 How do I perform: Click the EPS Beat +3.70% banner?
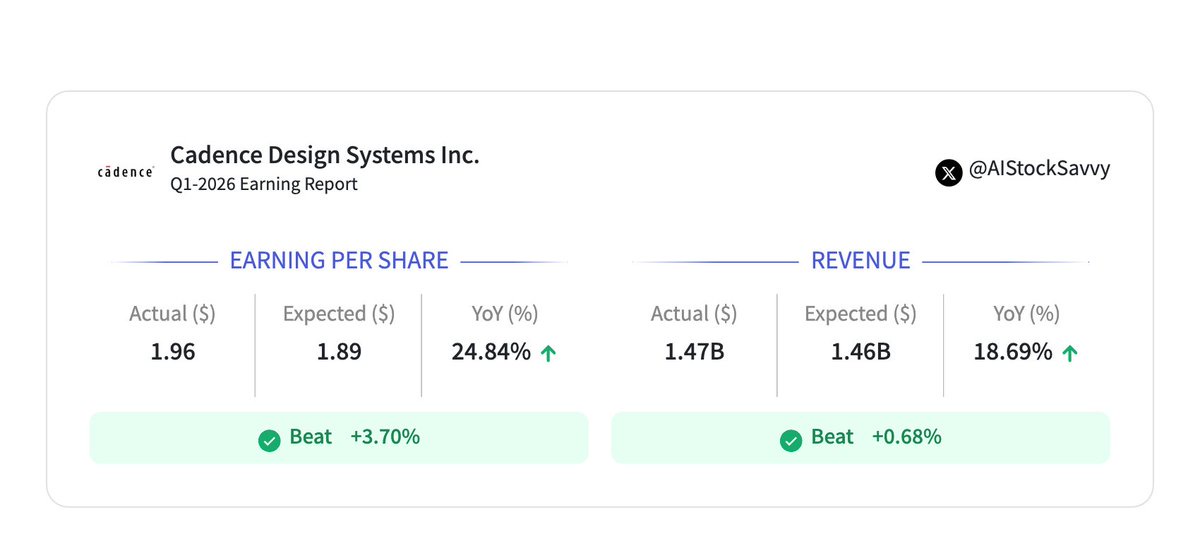click(339, 438)
